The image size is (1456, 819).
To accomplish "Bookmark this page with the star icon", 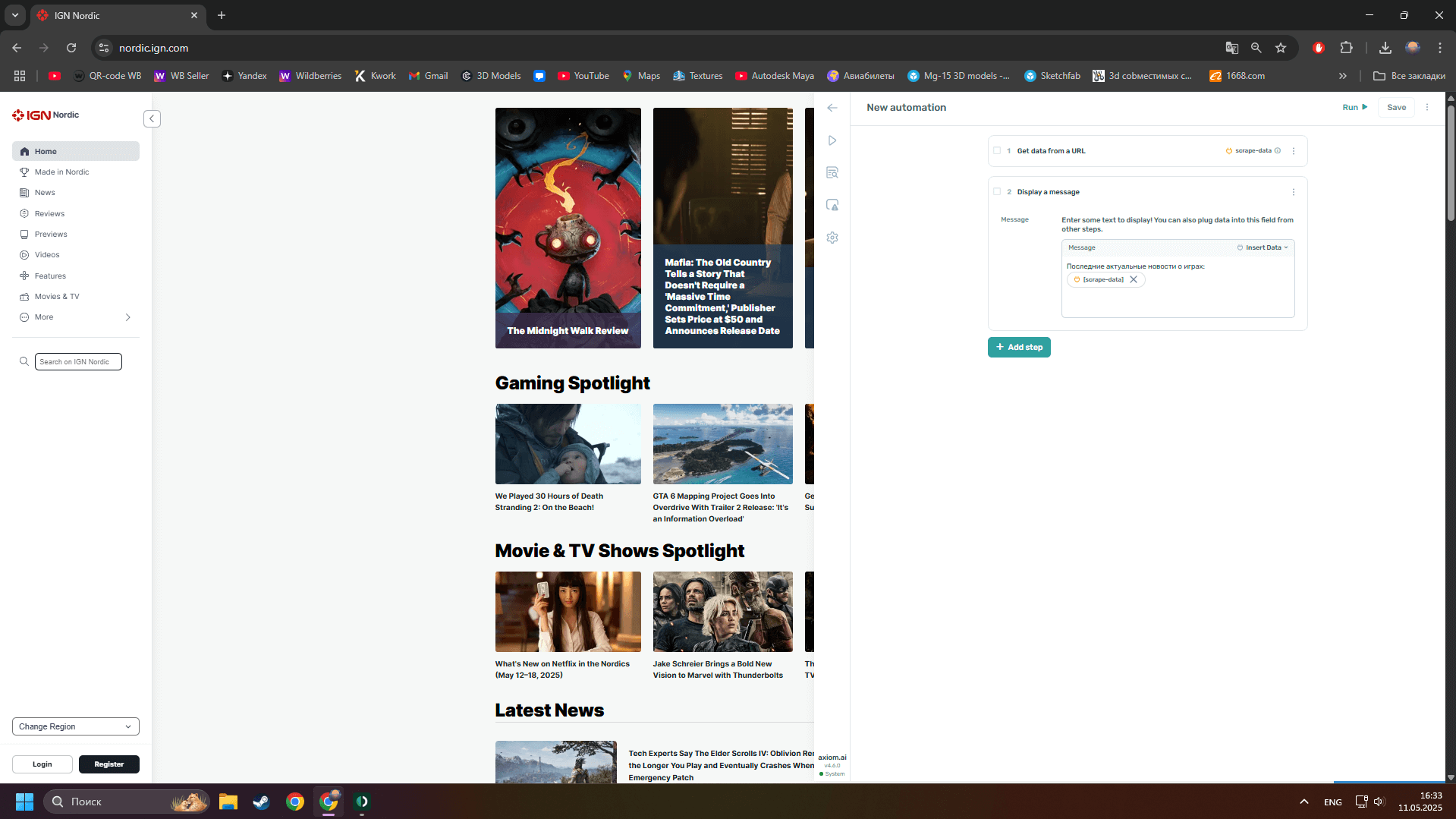I will [1281, 48].
